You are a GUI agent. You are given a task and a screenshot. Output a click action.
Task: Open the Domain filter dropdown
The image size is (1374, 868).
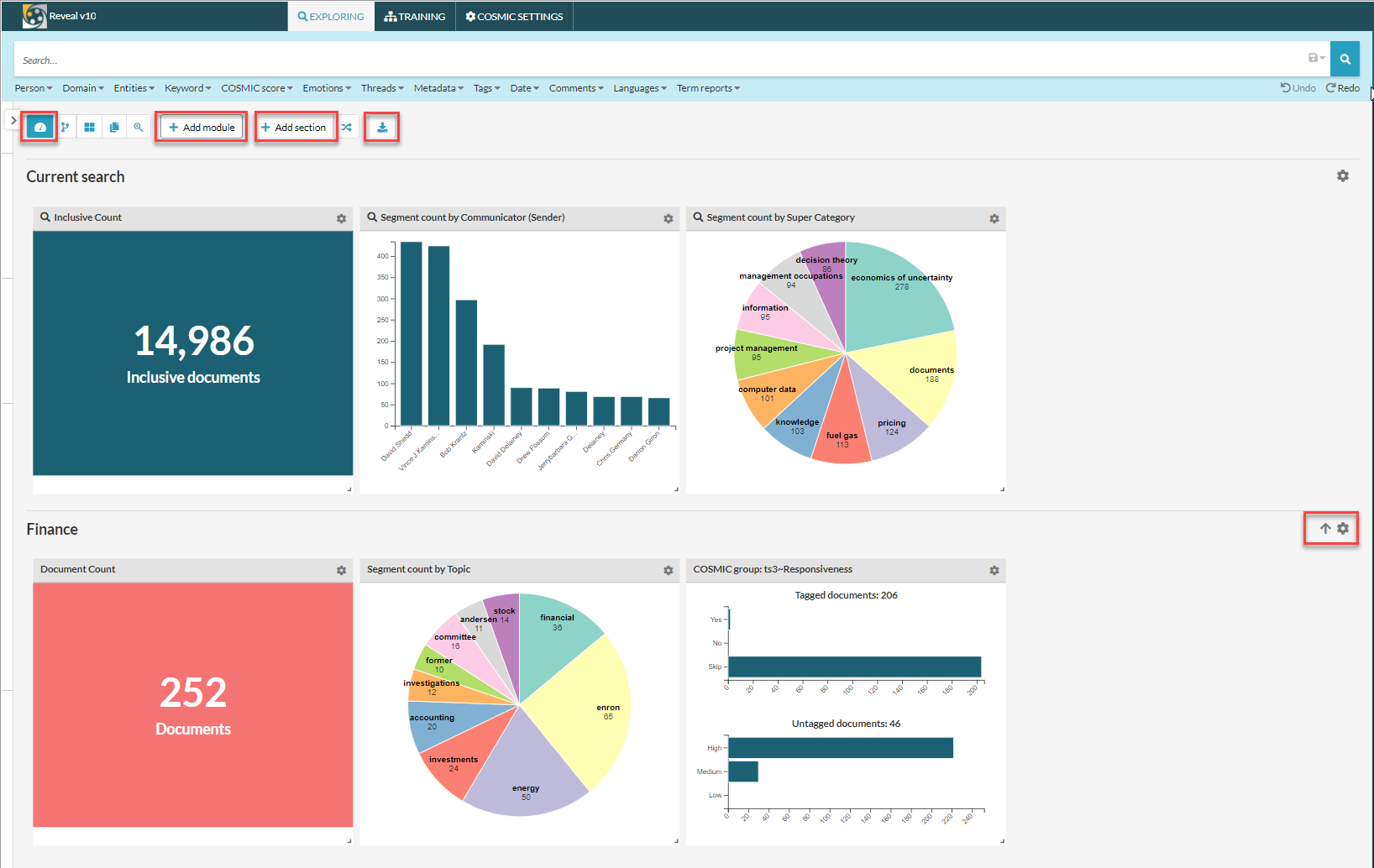click(x=83, y=88)
